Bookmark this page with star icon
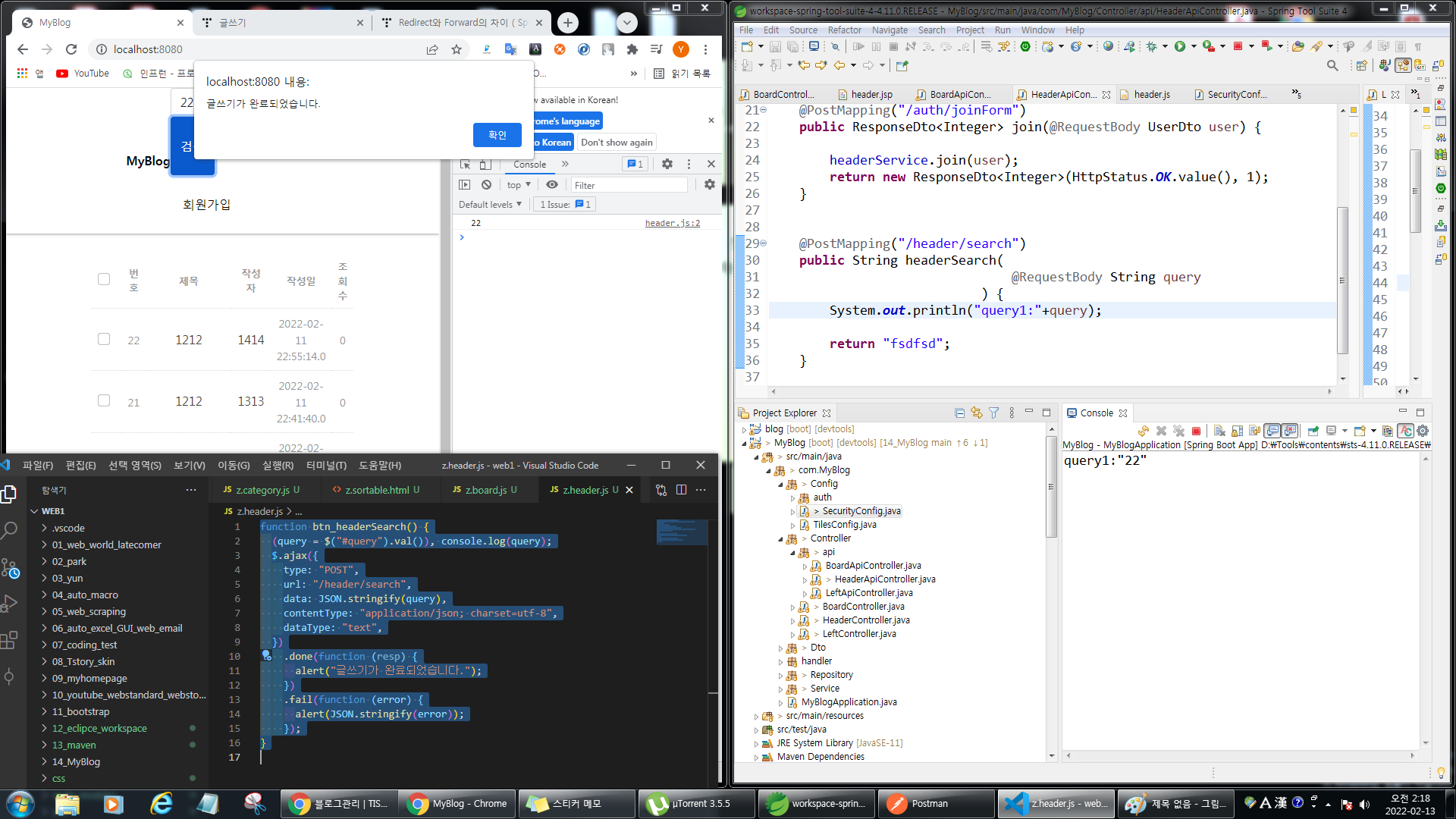This screenshot has width=1456, height=819. coord(457,49)
